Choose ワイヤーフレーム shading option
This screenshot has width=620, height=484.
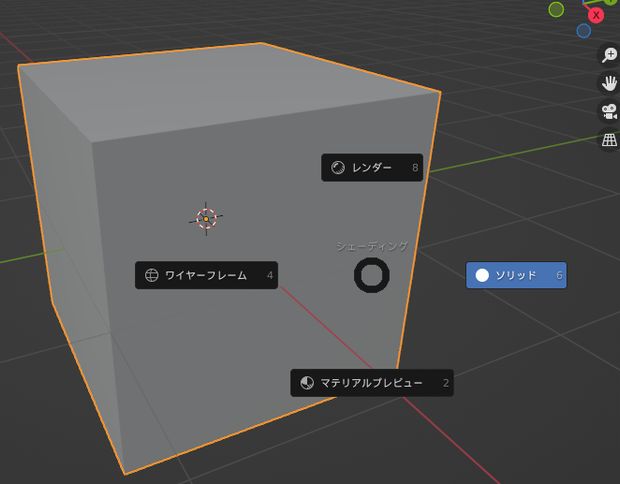point(206,275)
